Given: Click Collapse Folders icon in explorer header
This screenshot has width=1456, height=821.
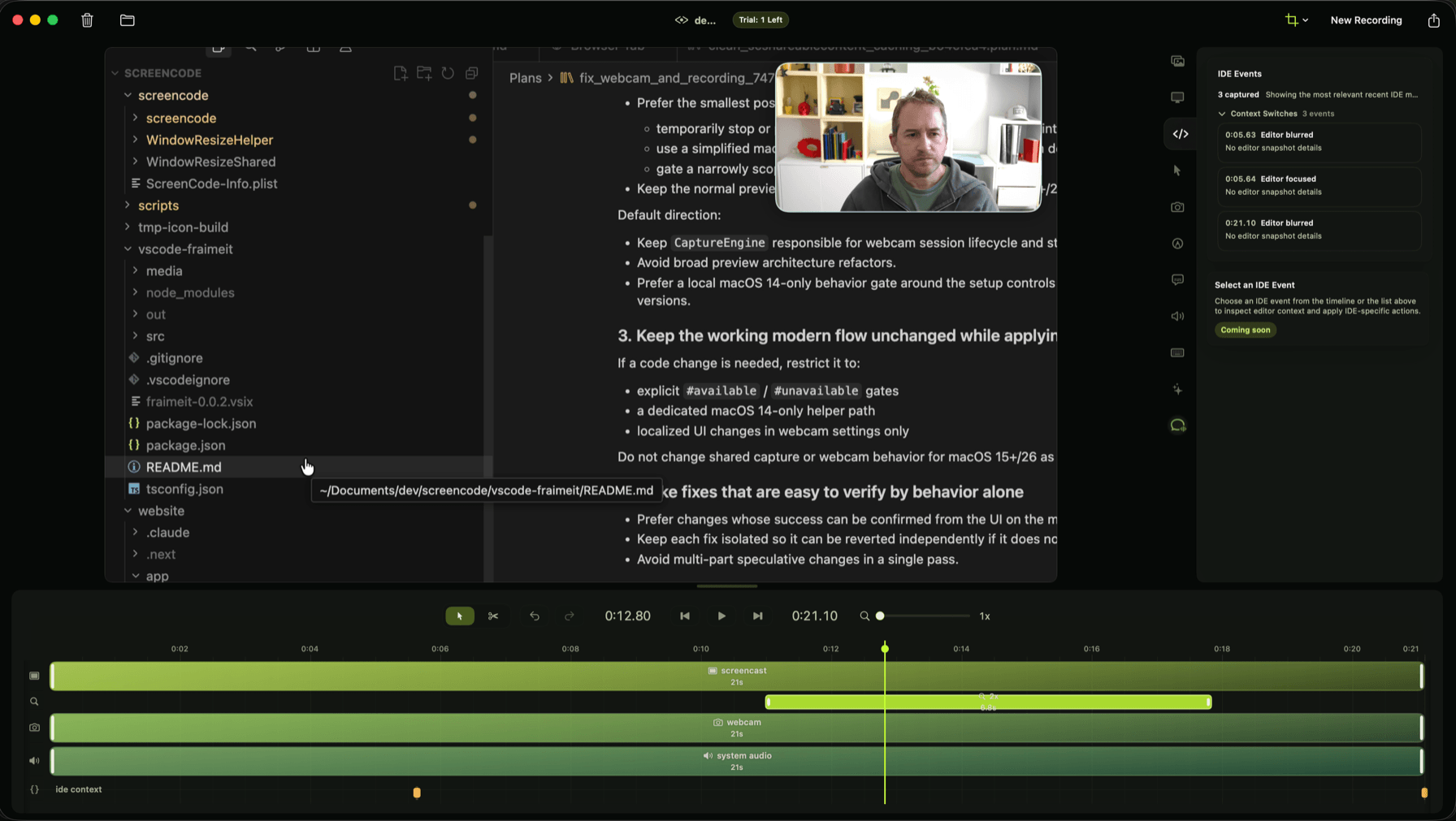Looking at the screenshot, I should (x=471, y=73).
